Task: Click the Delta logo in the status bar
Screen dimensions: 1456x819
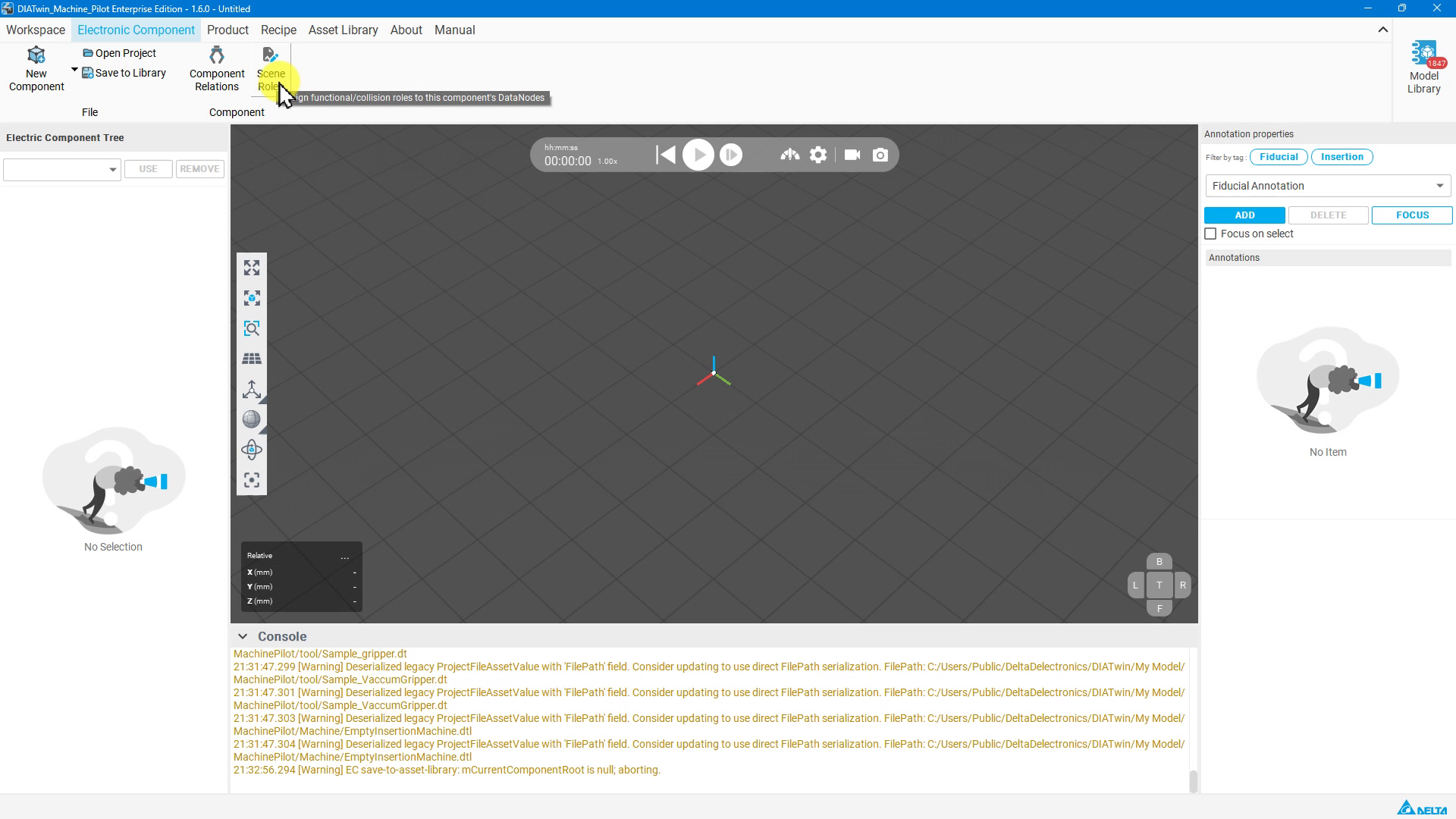Action: [x=1422, y=808]
